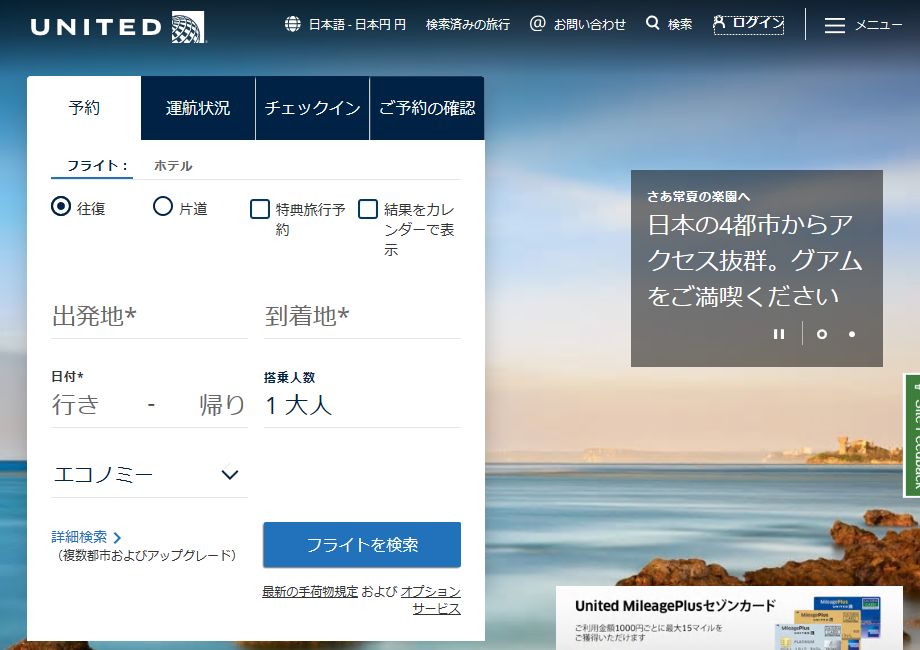Click the globe language icon
Viewport: 920px width, 650px height.
click(x=293, y=24)
